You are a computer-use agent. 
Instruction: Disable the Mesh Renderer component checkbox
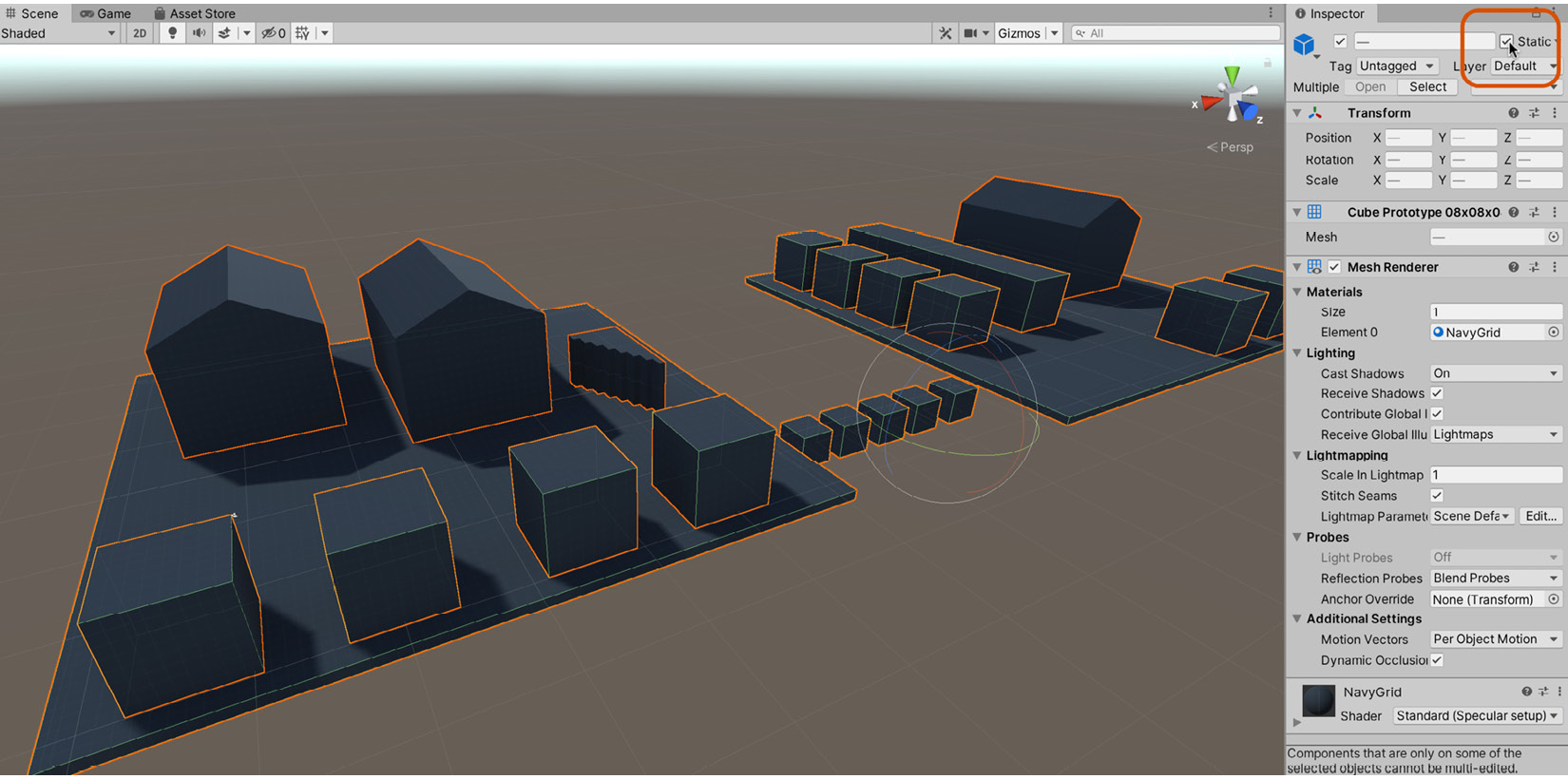point(1334,268)
